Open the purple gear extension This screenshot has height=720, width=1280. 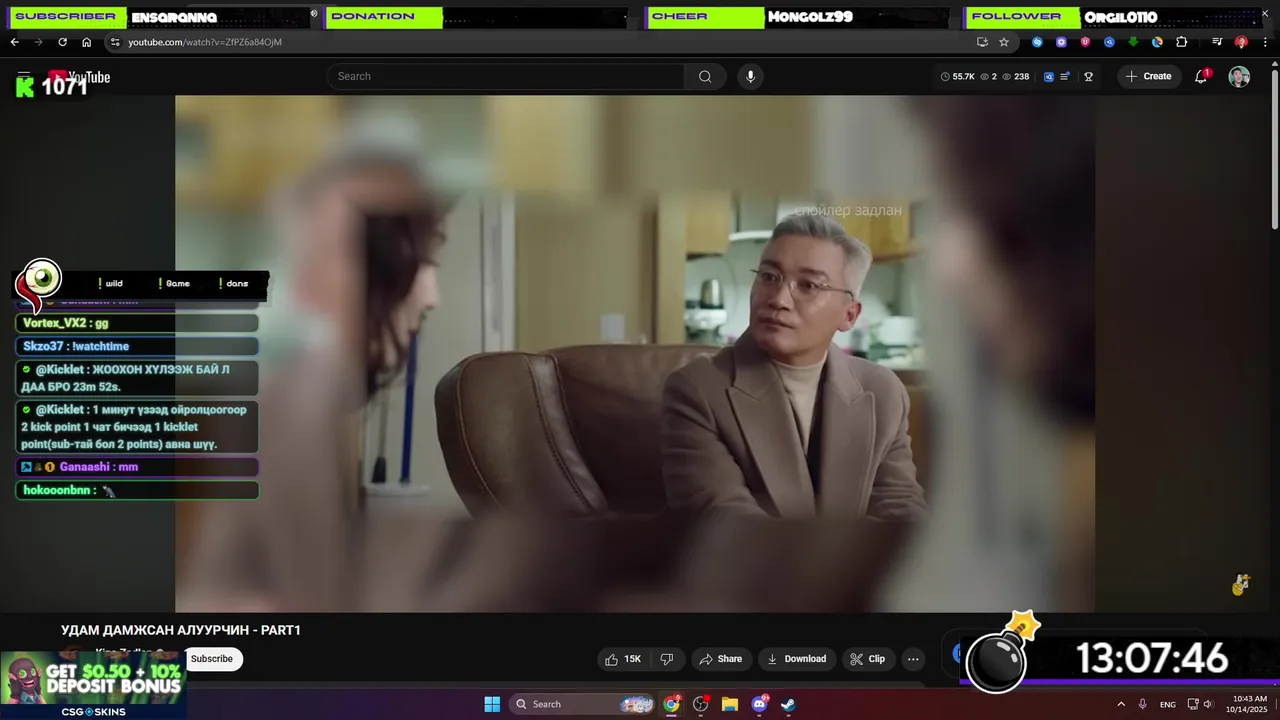point(1061,42)
